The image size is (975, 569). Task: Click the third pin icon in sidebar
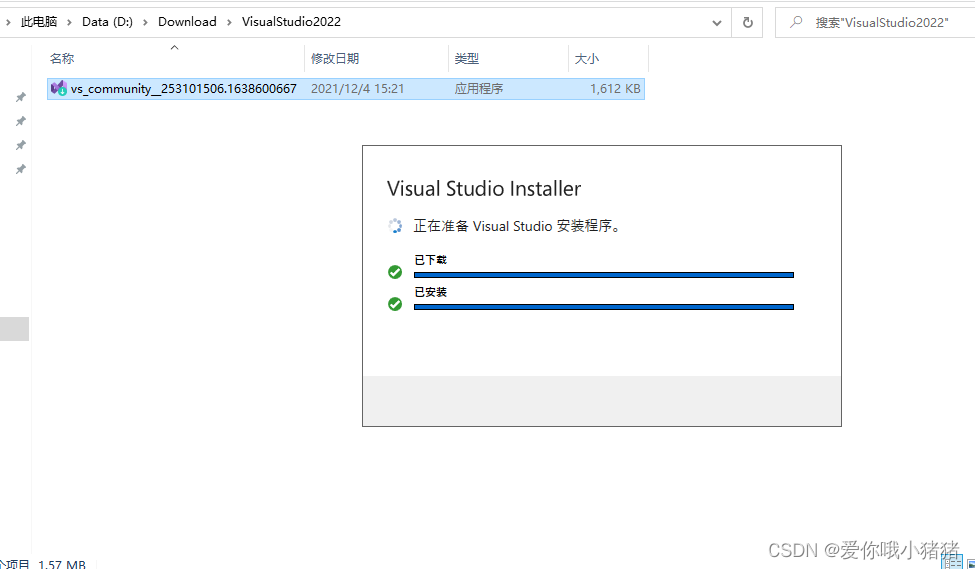click(x=21, y=145)
